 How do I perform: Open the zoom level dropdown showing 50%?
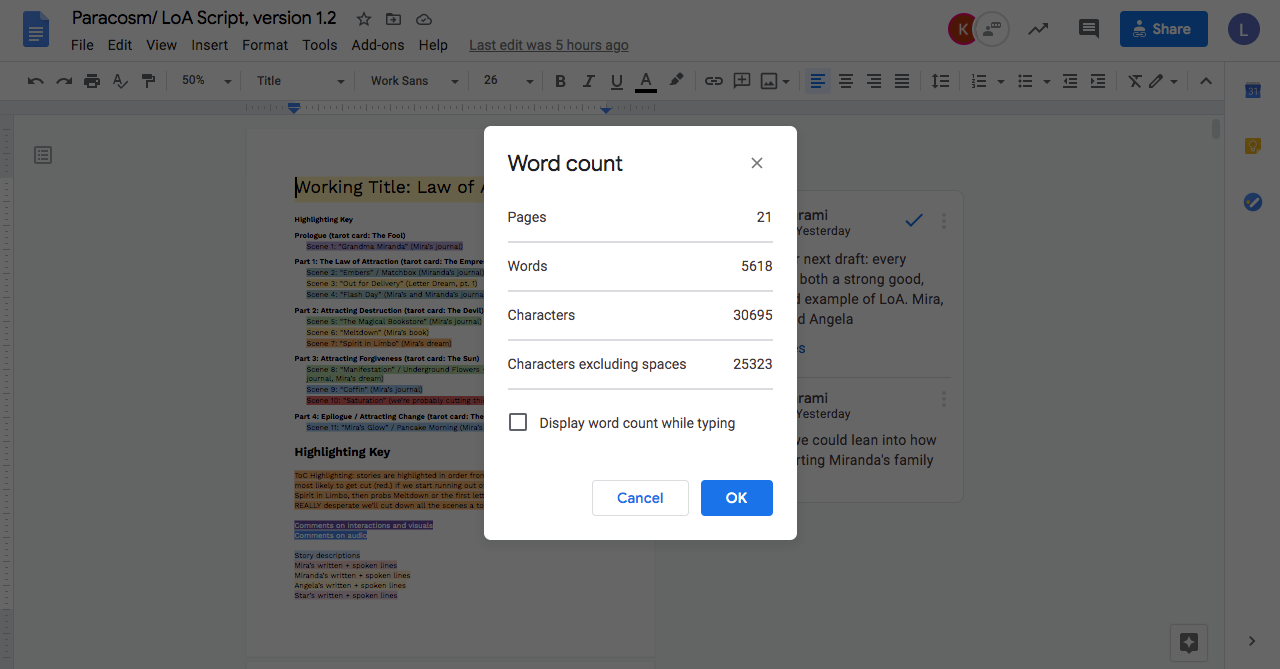pyautogui.click(x=206, y=81)
